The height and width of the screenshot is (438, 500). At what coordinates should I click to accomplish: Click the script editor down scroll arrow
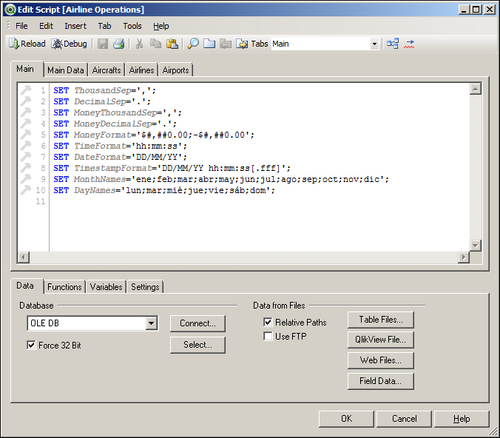[x=475, y=246]
